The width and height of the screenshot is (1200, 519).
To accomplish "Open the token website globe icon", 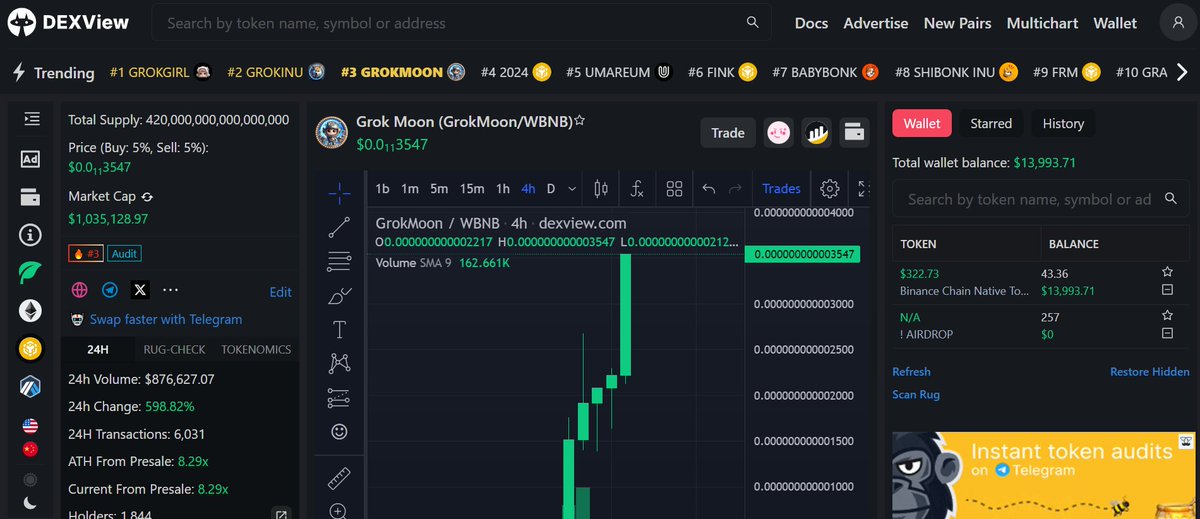I will pyautogui.click(x=79, y=290).
